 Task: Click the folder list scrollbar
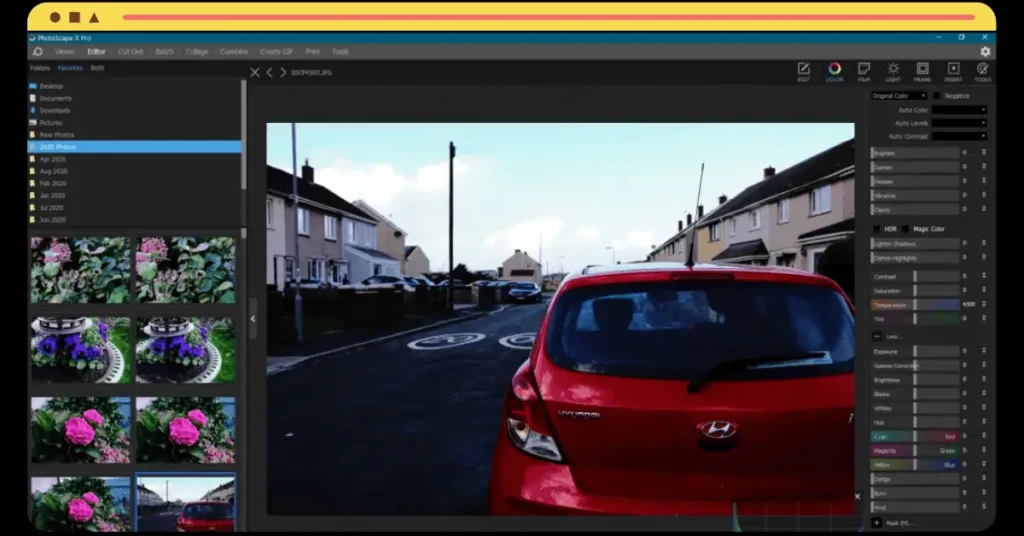pyautogui.click(x=244, y=135)
